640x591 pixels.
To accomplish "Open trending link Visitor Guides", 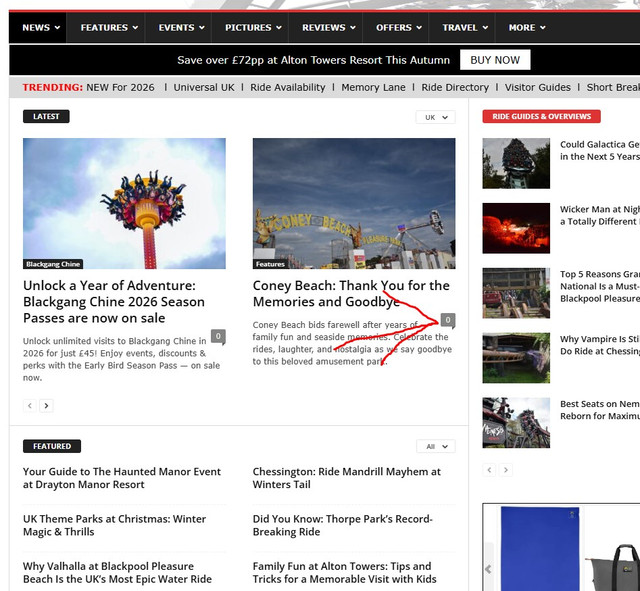I will 538,87.
